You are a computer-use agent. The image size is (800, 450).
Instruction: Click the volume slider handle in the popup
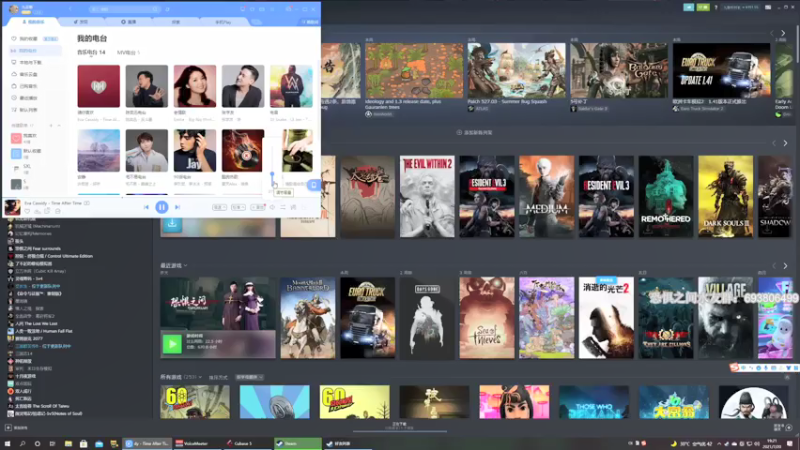(x=272, y=174)
